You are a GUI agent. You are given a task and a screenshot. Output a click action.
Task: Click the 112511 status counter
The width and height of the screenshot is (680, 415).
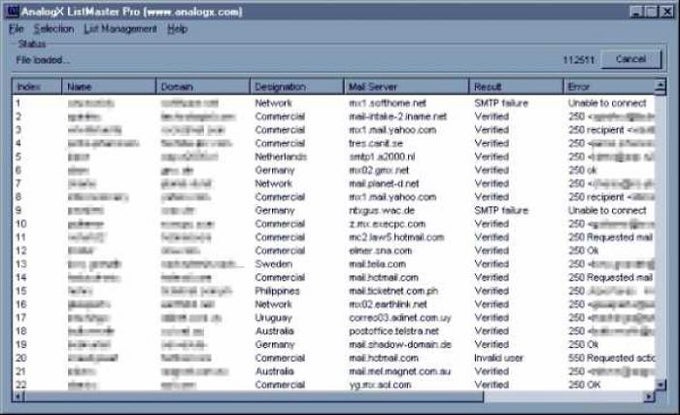(x=579, y=60)
